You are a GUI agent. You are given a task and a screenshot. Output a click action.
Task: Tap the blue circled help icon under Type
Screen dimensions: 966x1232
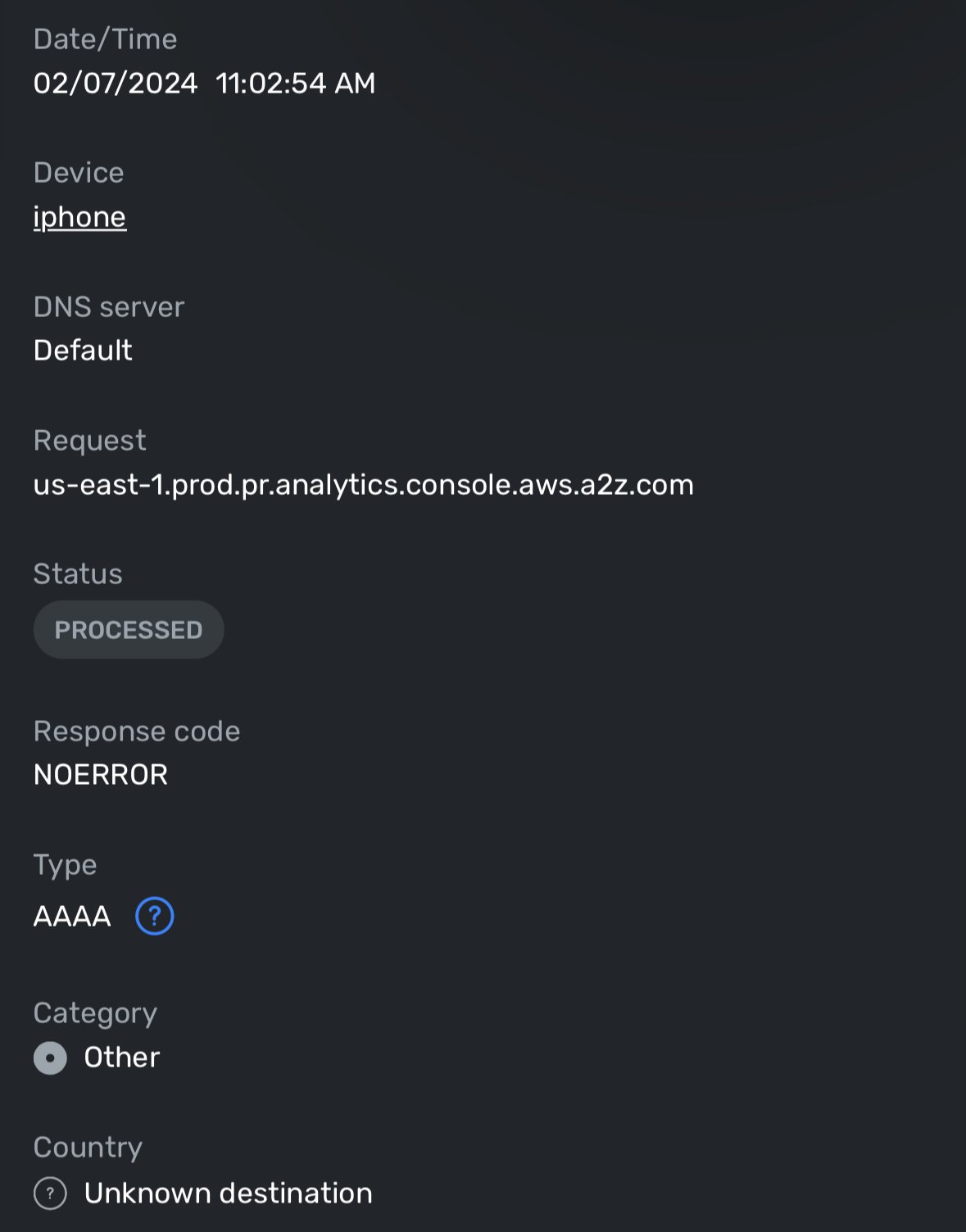pos(153,917)
